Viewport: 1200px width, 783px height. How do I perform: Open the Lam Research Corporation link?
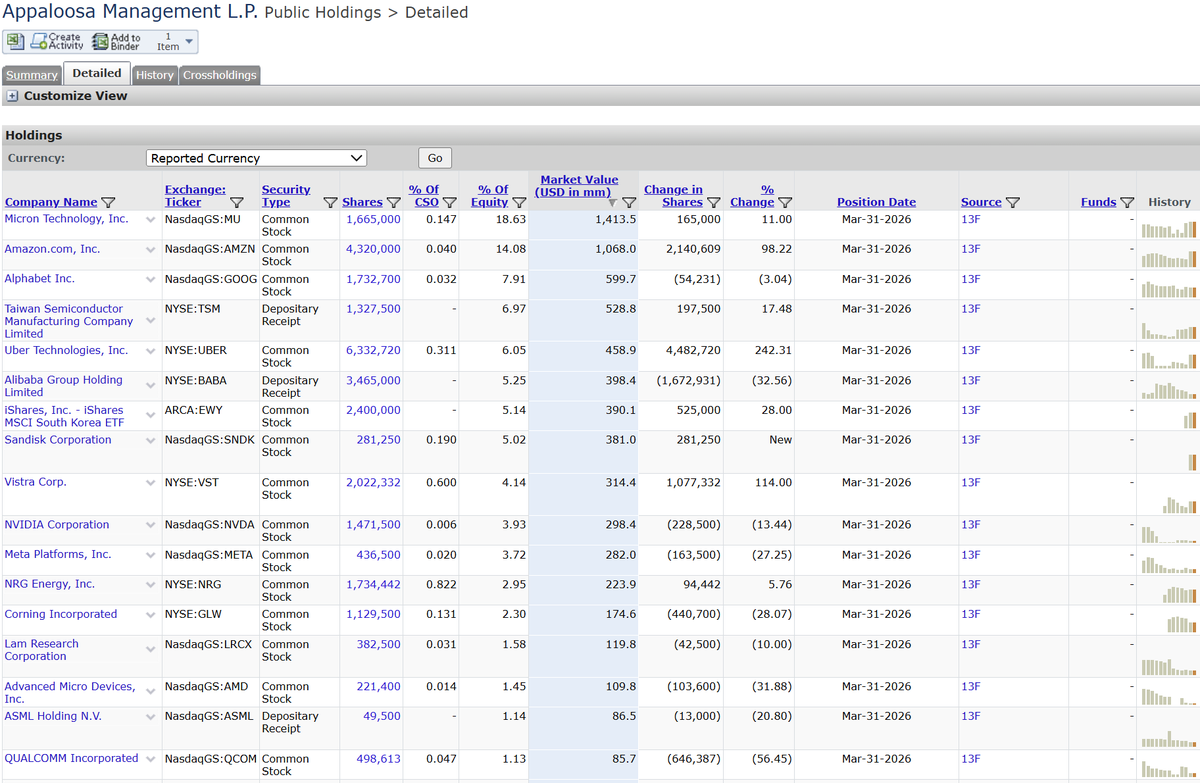(x=41, y=650)
